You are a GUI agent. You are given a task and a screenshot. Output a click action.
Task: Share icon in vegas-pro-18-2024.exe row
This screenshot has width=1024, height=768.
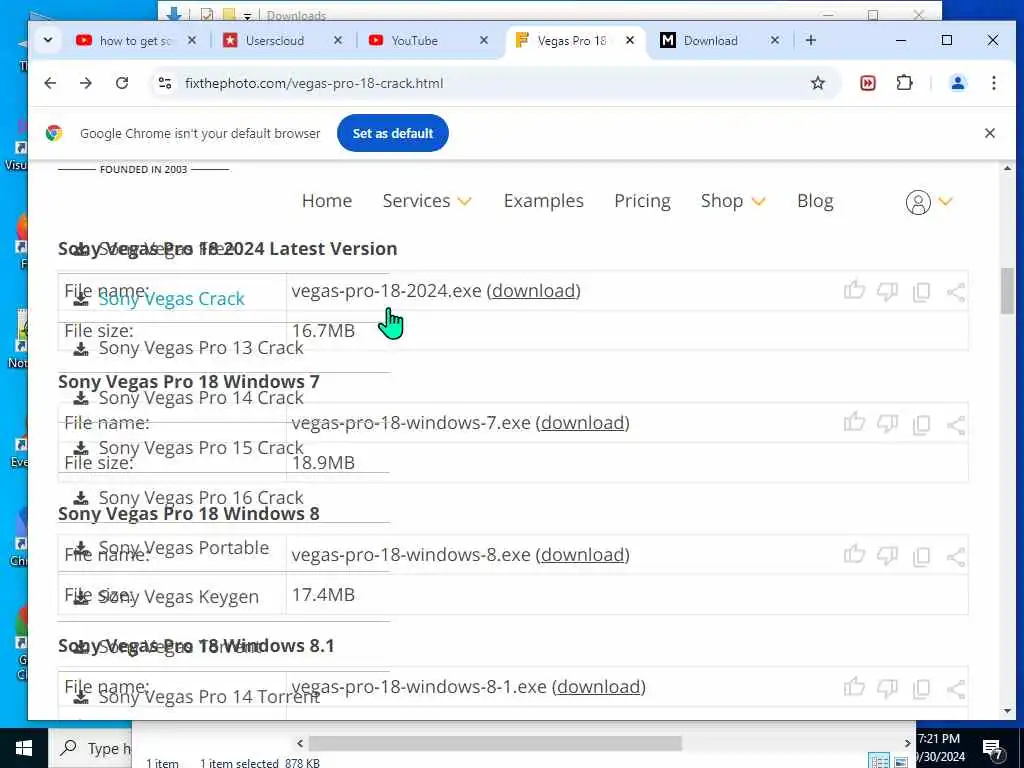955,292
